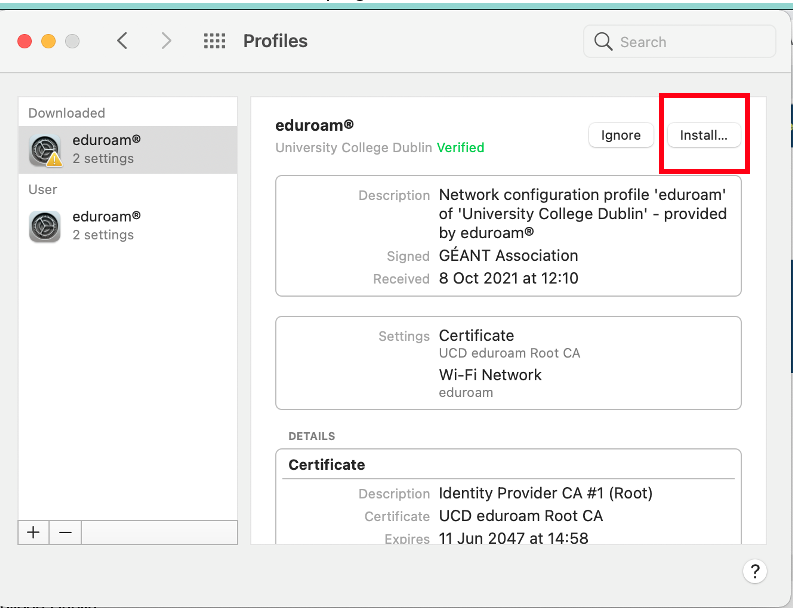Click the Ignore button

(x=621, y=135)
